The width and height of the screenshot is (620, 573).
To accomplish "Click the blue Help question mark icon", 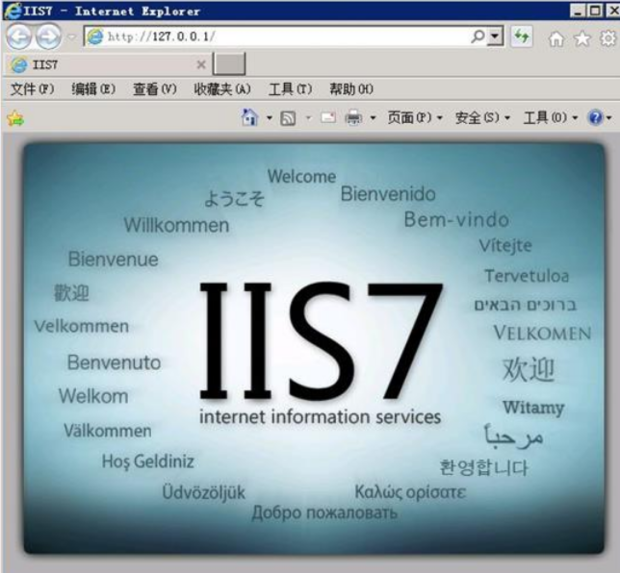I will 595,118.
